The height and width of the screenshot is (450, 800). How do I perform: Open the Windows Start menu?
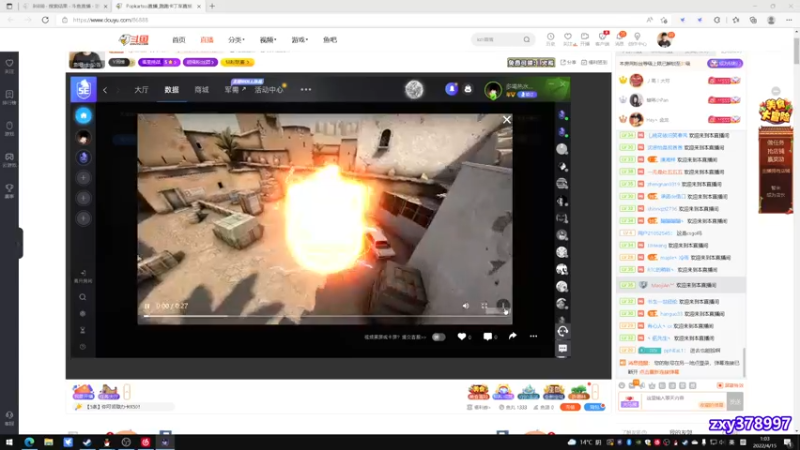click(9, 442)
